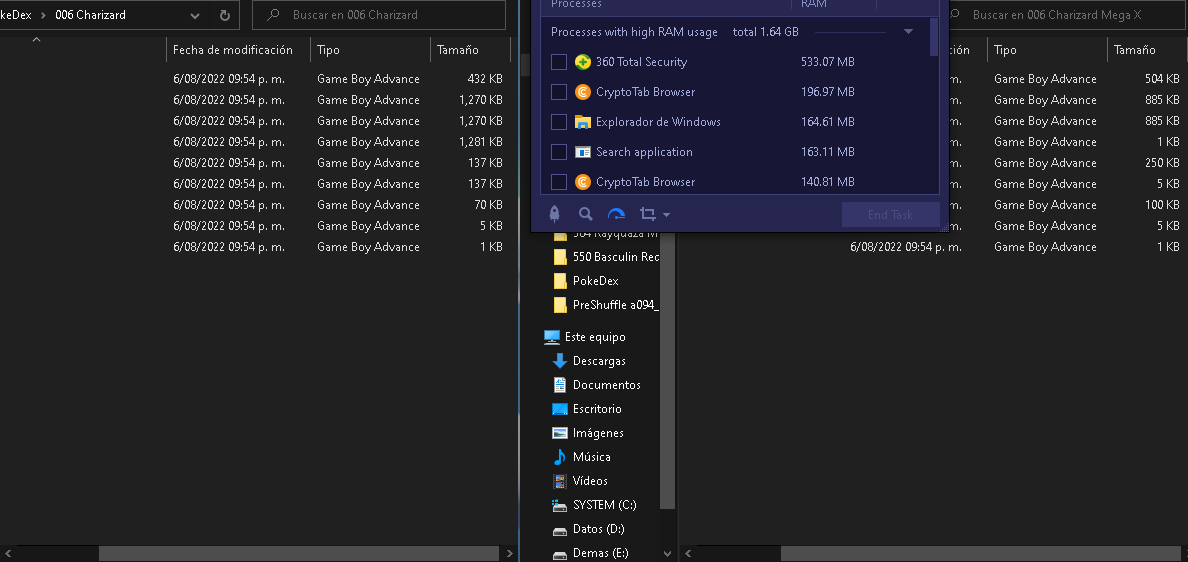Refresh the 006 Charizard folder view

coord(224,15)
